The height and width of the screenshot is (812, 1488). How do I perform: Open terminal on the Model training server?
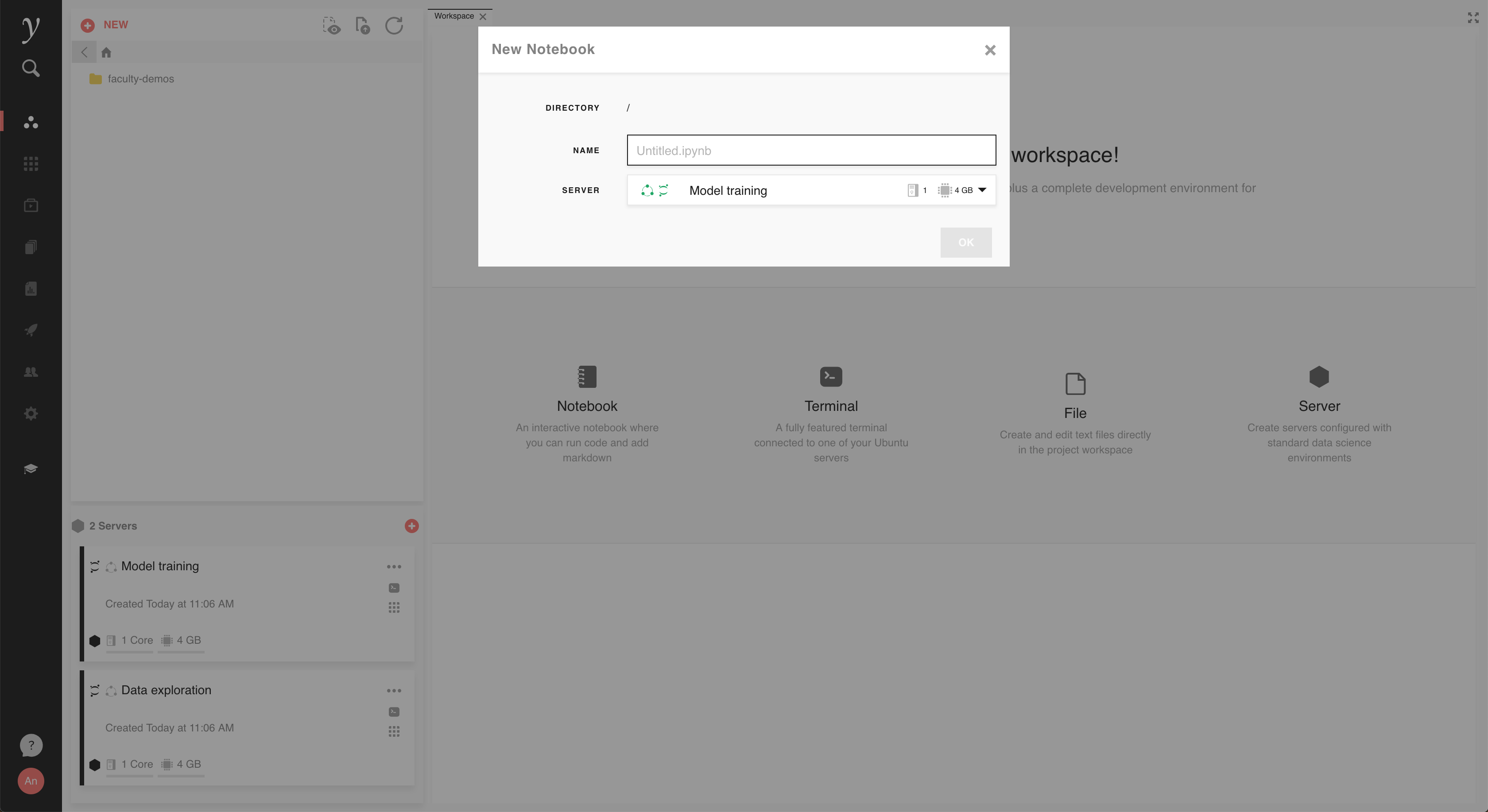point(394,588)
